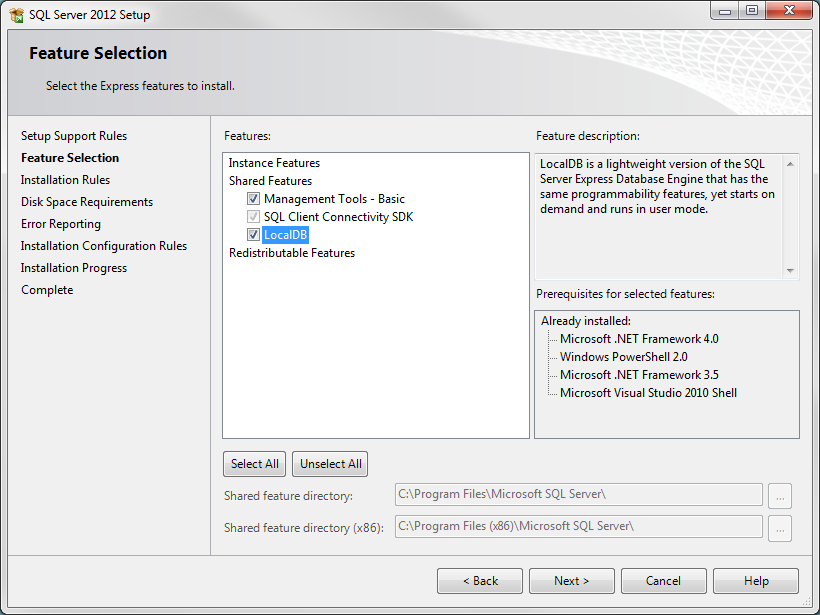Cancel the SQL Server setup

tap(664, 581)
